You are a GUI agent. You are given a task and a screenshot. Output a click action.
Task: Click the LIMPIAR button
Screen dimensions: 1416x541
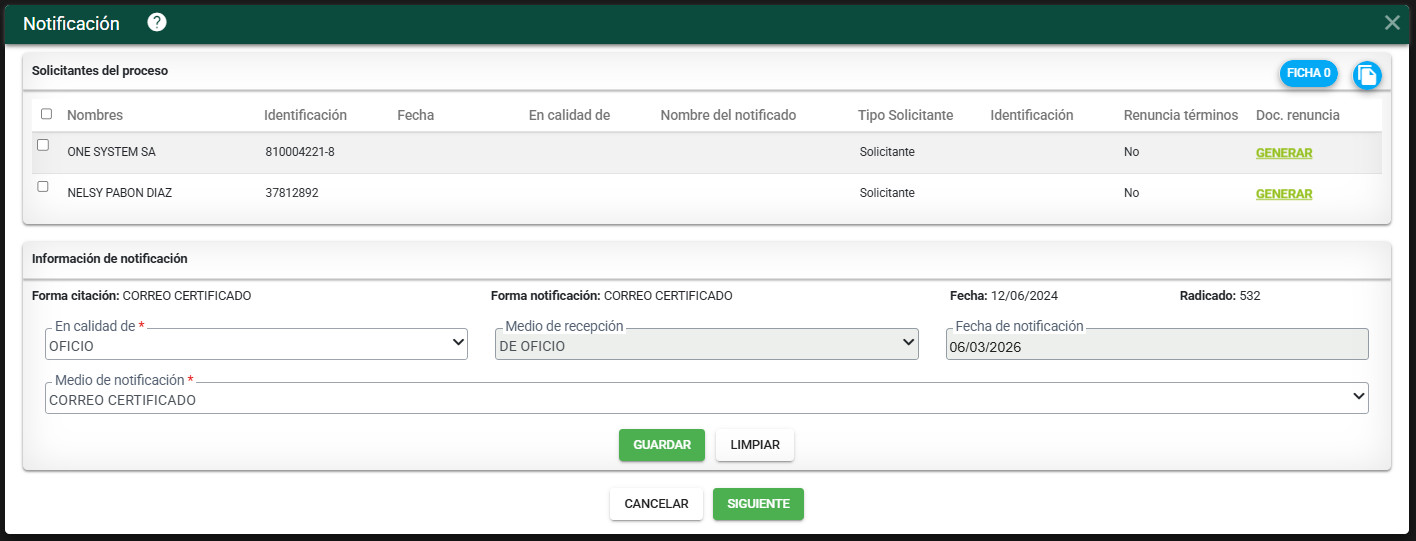coord(754,445)
